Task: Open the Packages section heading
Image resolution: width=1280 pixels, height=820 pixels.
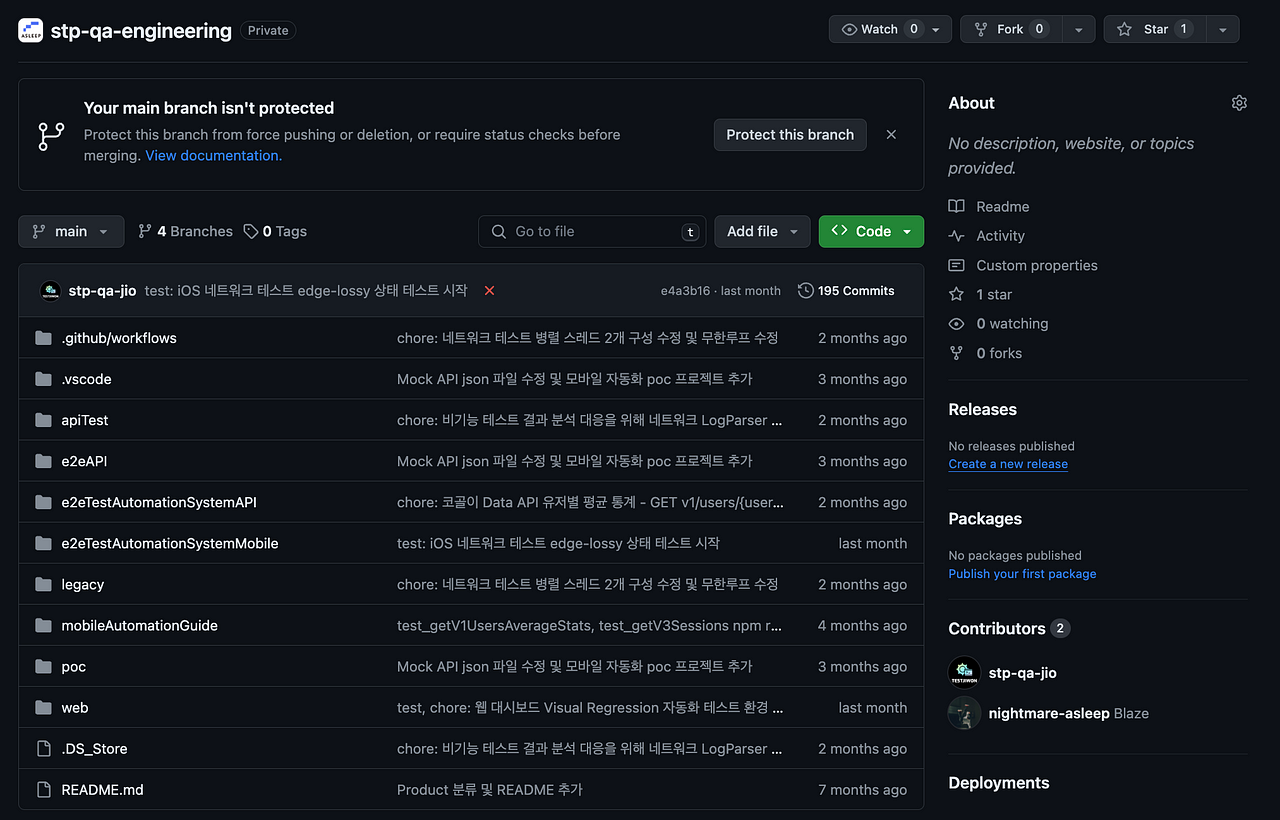Action: click(985, 518)
